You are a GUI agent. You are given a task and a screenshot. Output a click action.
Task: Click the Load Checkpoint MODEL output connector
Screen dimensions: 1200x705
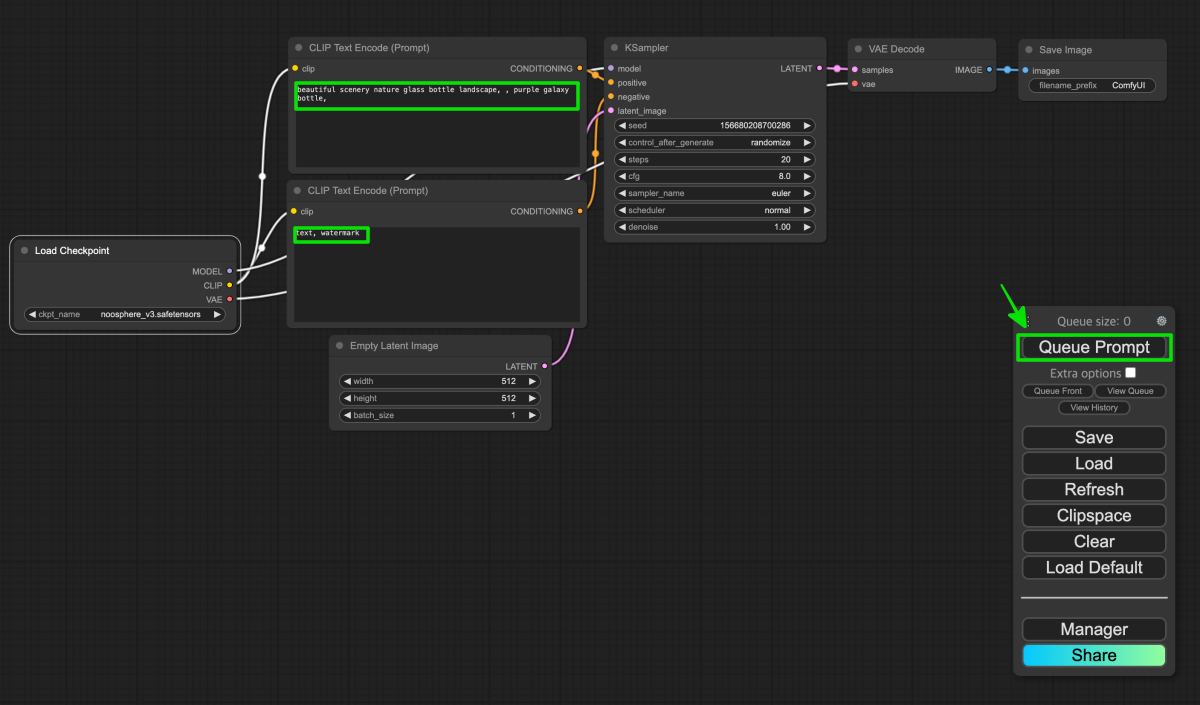pos(230,271)
